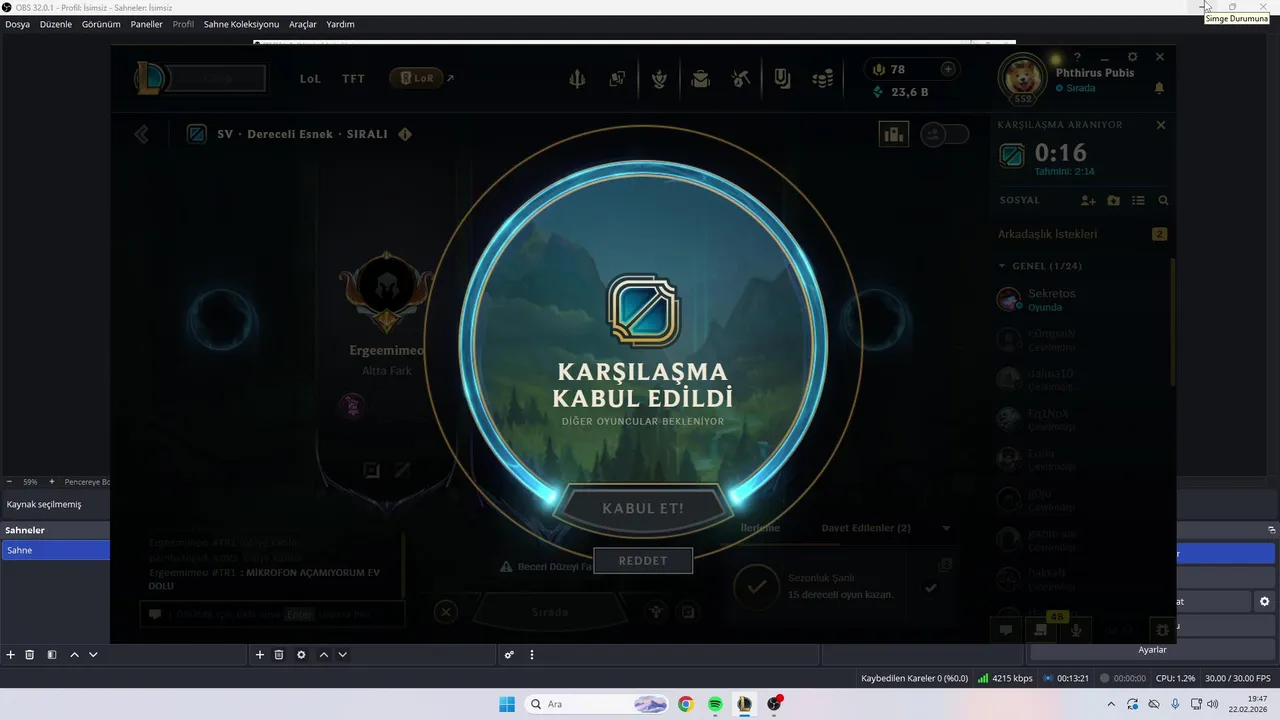
Task: Remove source with the sources trash icon
Action: pyautogui.click(x=279, y=655)
